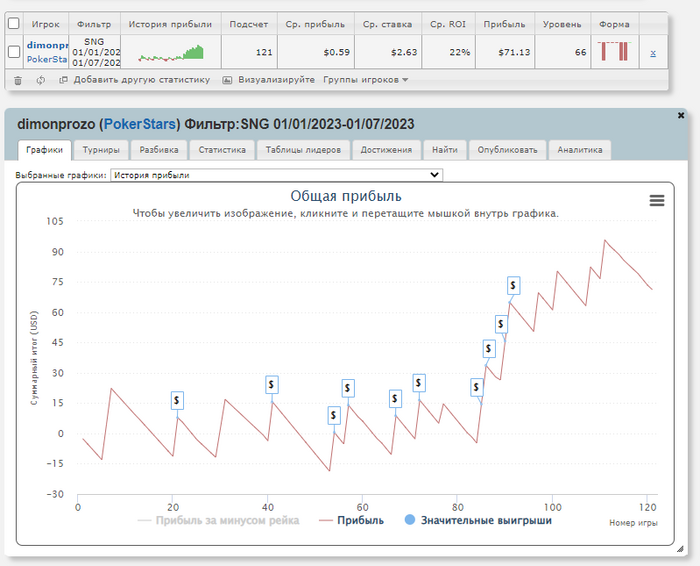Viewport: 700px width, 566px height.
Task: Open the dimonprozo player link in table
Action: 47,45
